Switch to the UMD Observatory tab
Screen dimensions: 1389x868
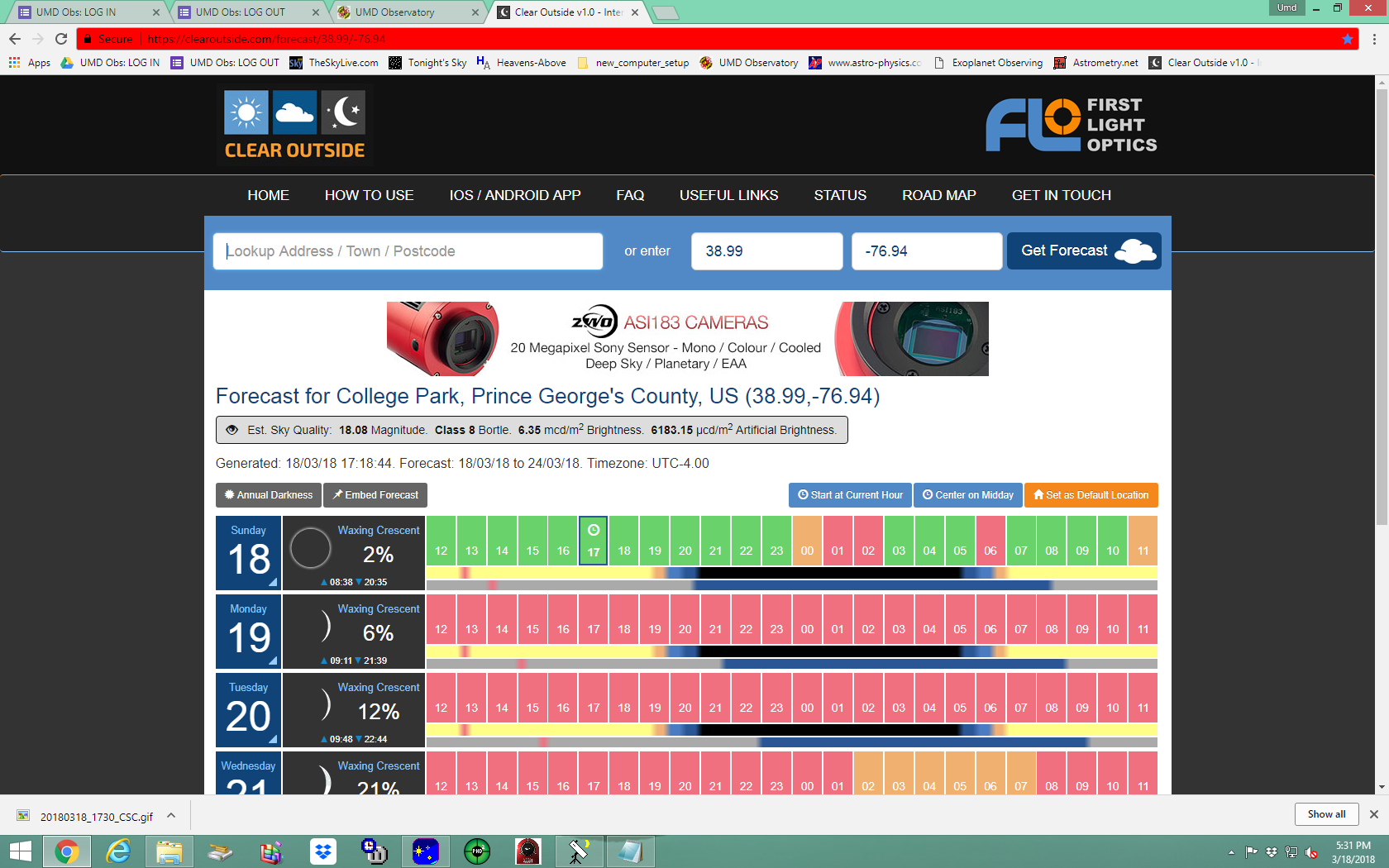coord(405,12)
